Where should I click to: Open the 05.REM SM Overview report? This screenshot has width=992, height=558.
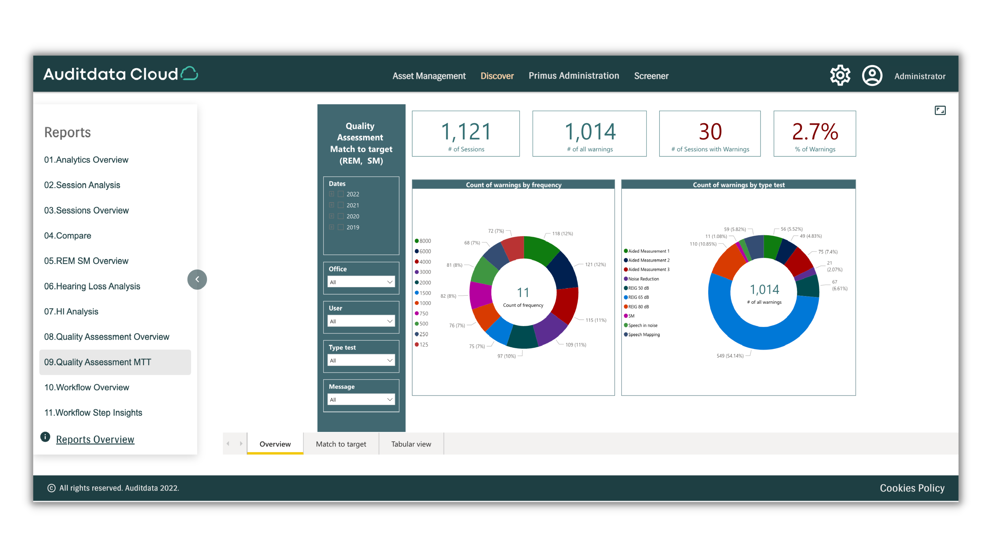click(86, 261)
